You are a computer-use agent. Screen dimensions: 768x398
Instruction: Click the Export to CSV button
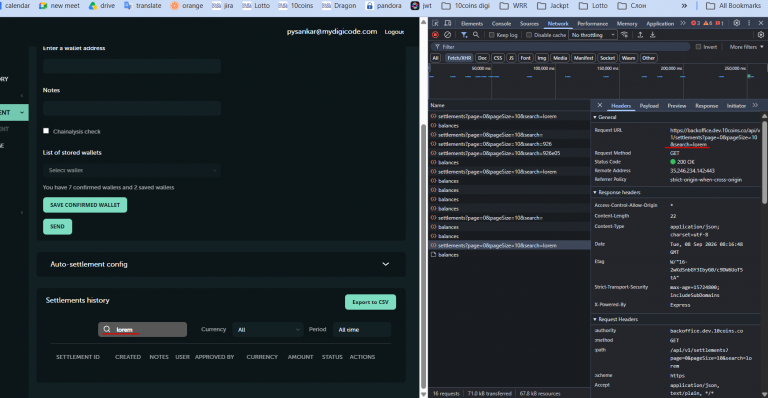(370, 302)
